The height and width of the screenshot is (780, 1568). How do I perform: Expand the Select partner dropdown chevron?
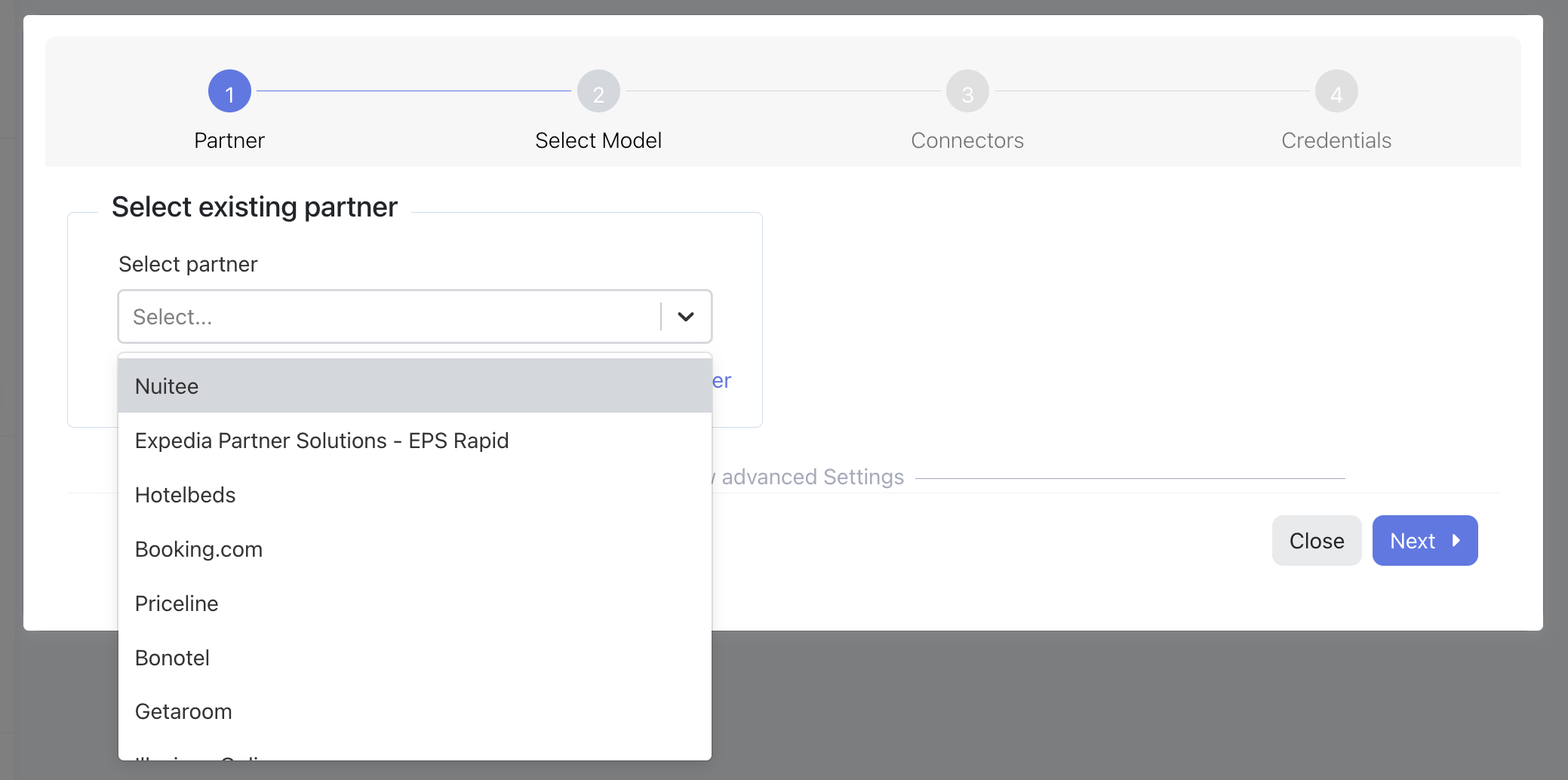(x=685, y=317)
